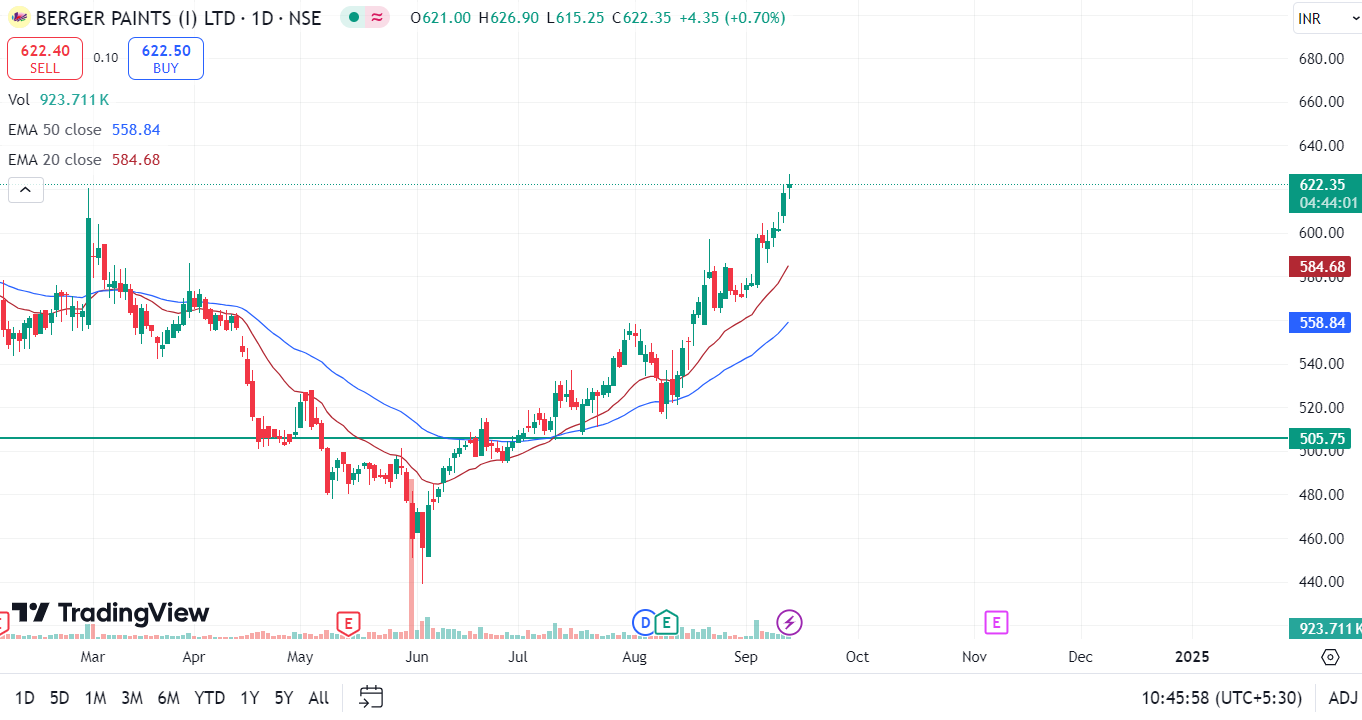Image resolution: width=1362 pixels, height=720 pixels.
Task: Click the 660.00 price axis label
Action: (x=1321, y=102)
